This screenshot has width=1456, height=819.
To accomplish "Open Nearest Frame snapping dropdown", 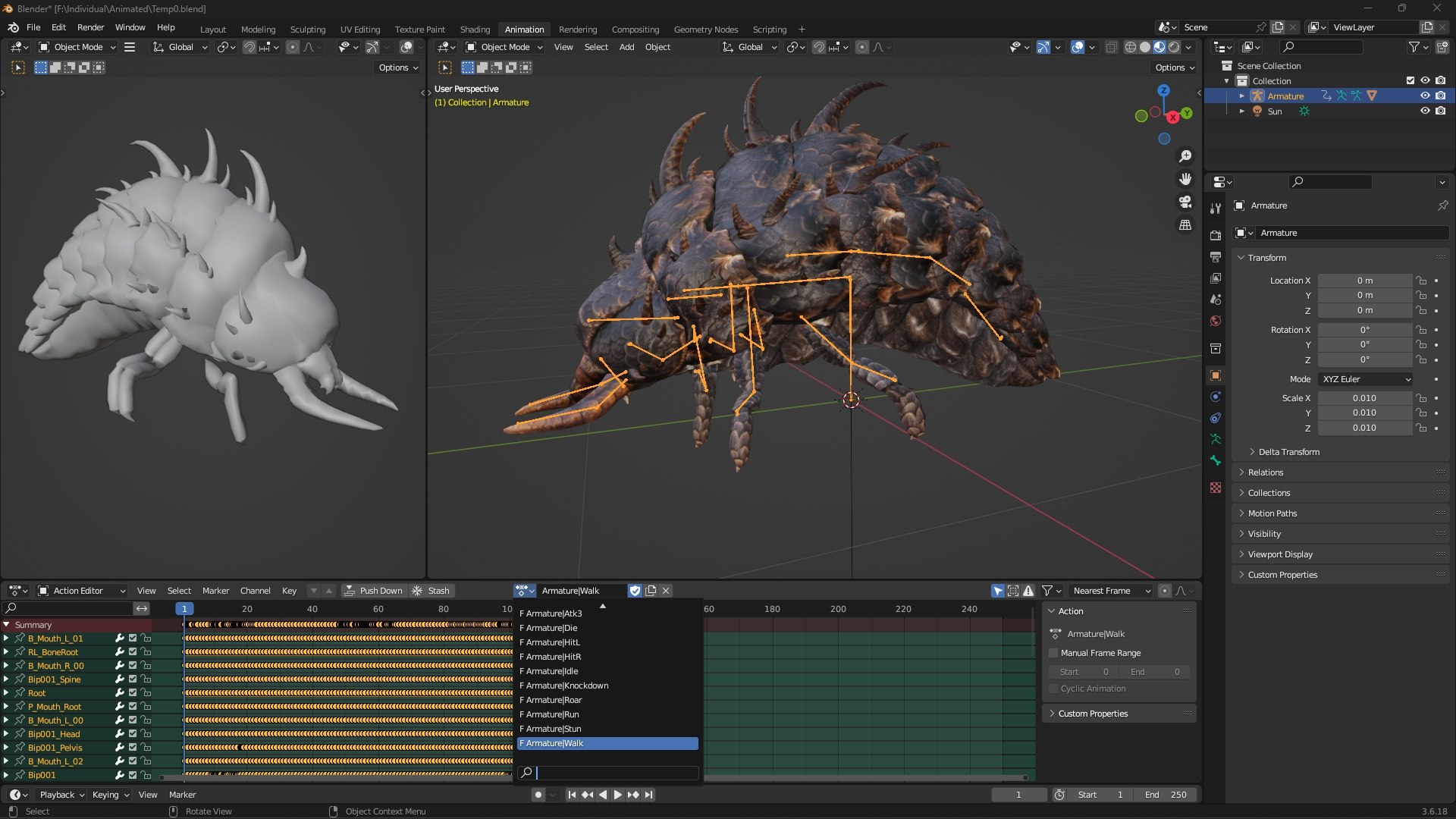I will pyautogui.click(x=1110, y=591).
